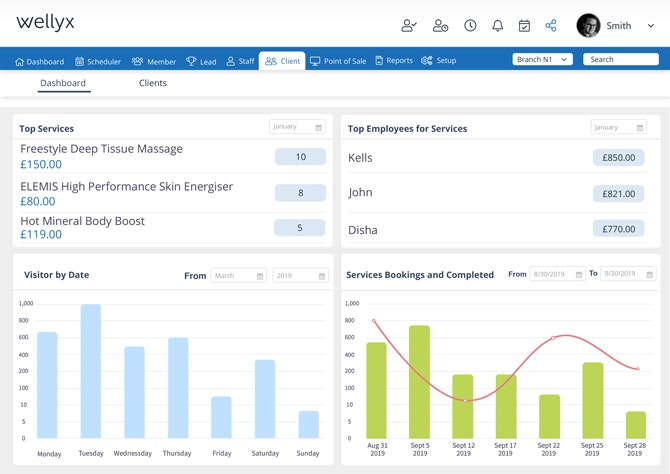Expand the Branch N1 dropdown
Viewport: 670px width, 474px height.
pyautogui.click(x=542, y=59)
